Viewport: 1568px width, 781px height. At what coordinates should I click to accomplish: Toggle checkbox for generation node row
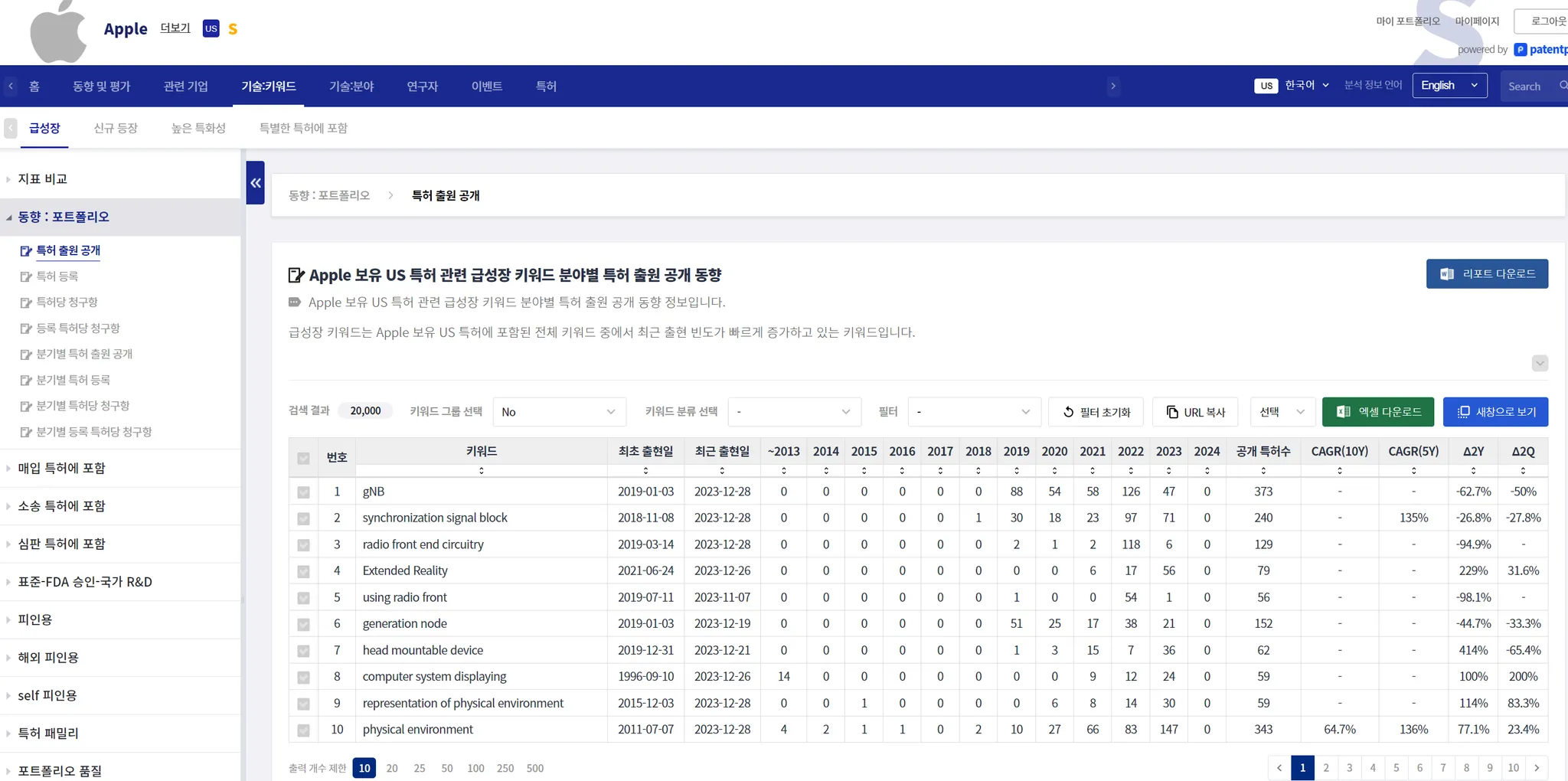pyautogui.click(x=303, y=624)
